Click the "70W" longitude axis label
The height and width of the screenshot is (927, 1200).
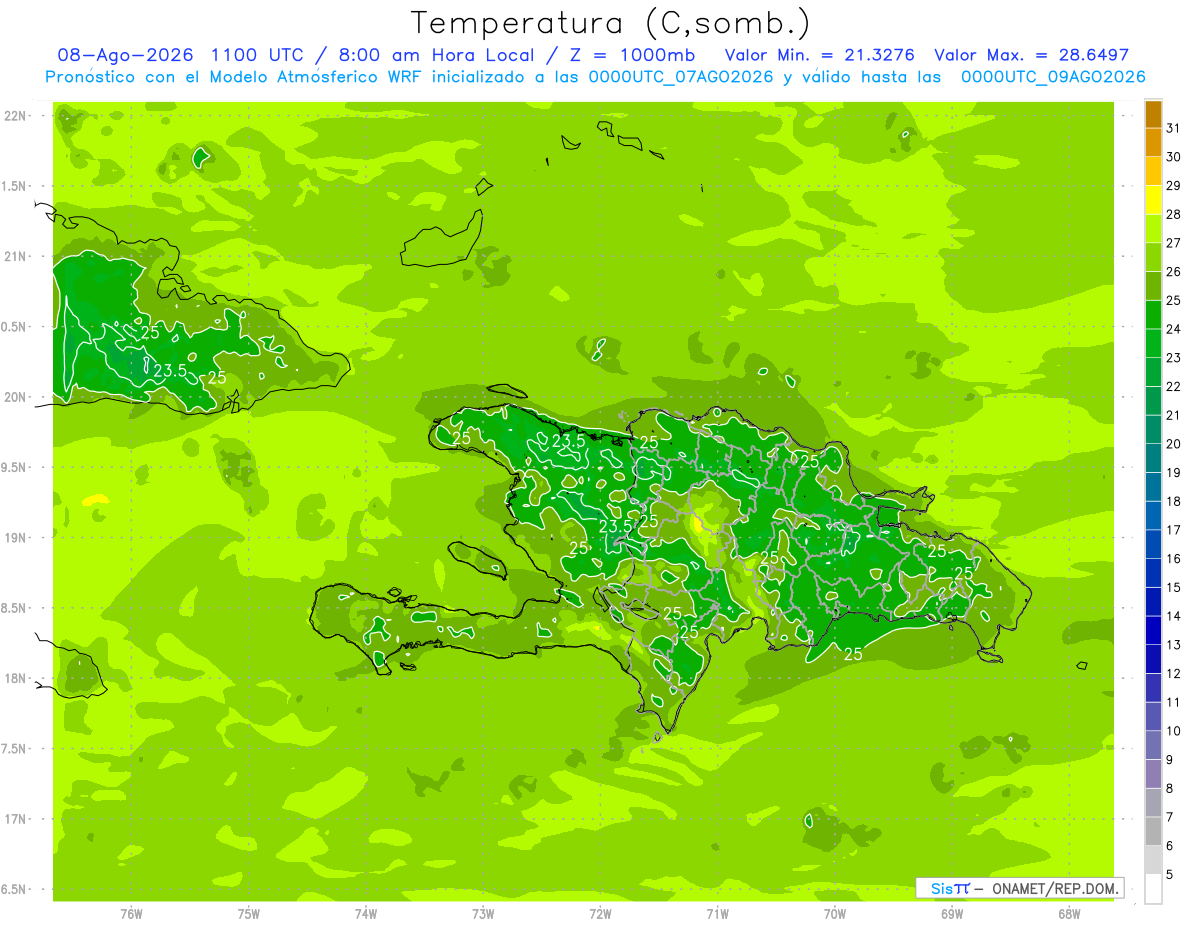click(x=835, y=913)
